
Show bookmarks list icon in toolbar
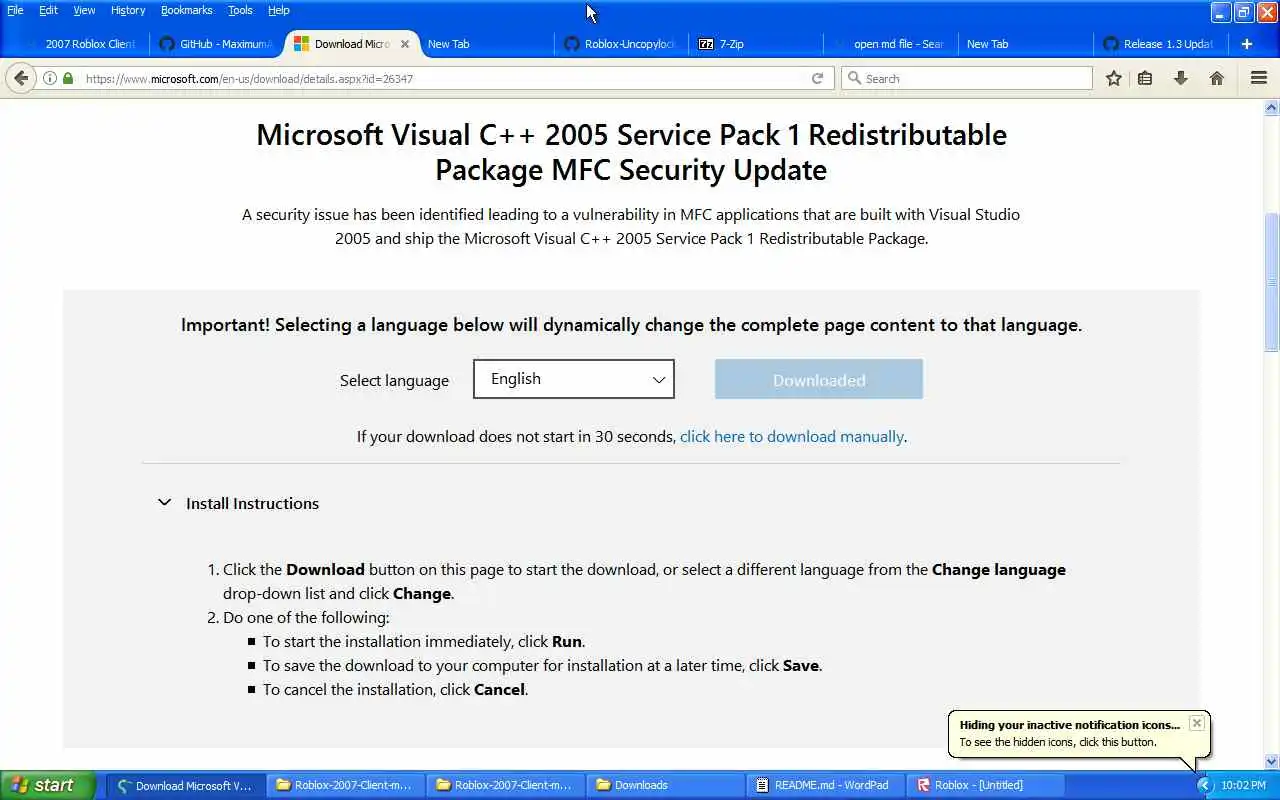click(x=1146, y=78)
